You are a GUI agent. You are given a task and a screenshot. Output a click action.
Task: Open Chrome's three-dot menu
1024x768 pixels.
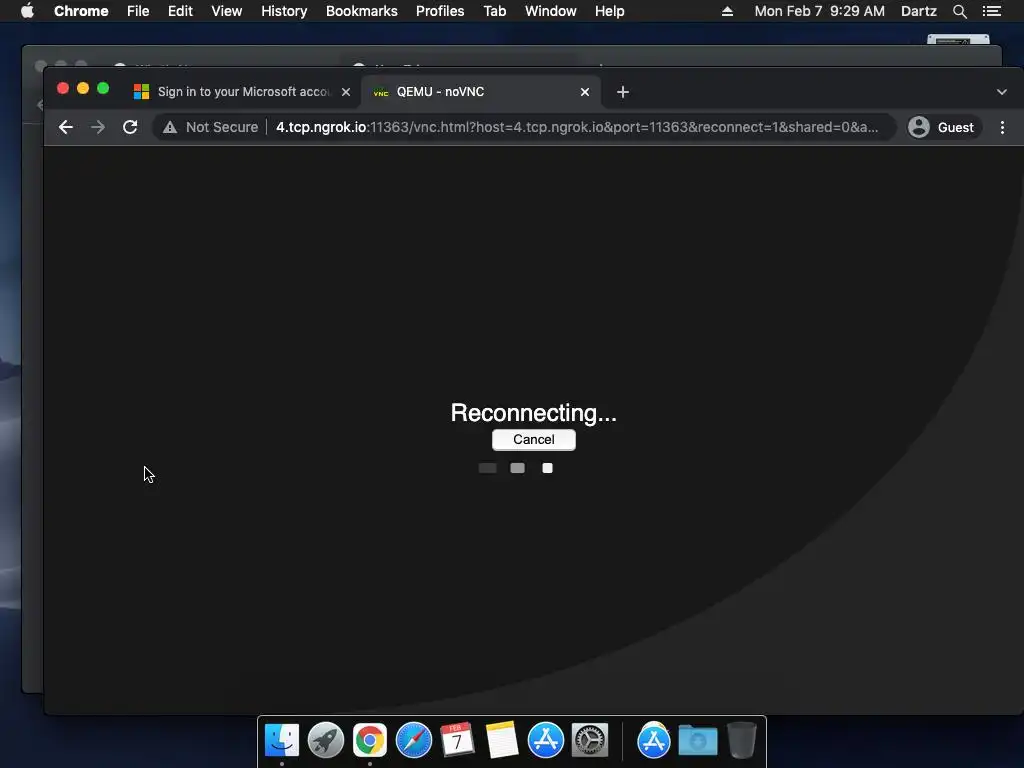1002,127
